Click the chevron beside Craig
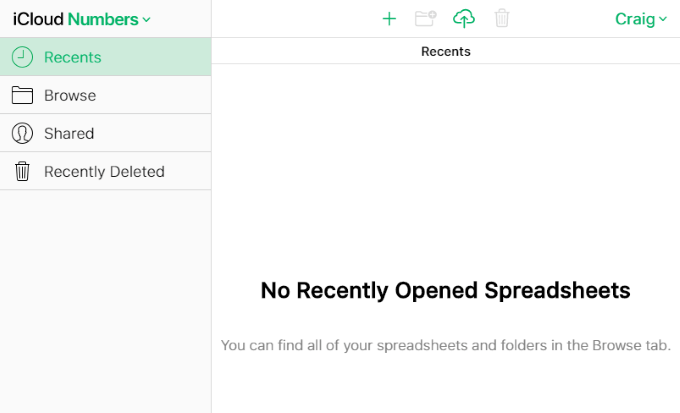 (663, 19)
